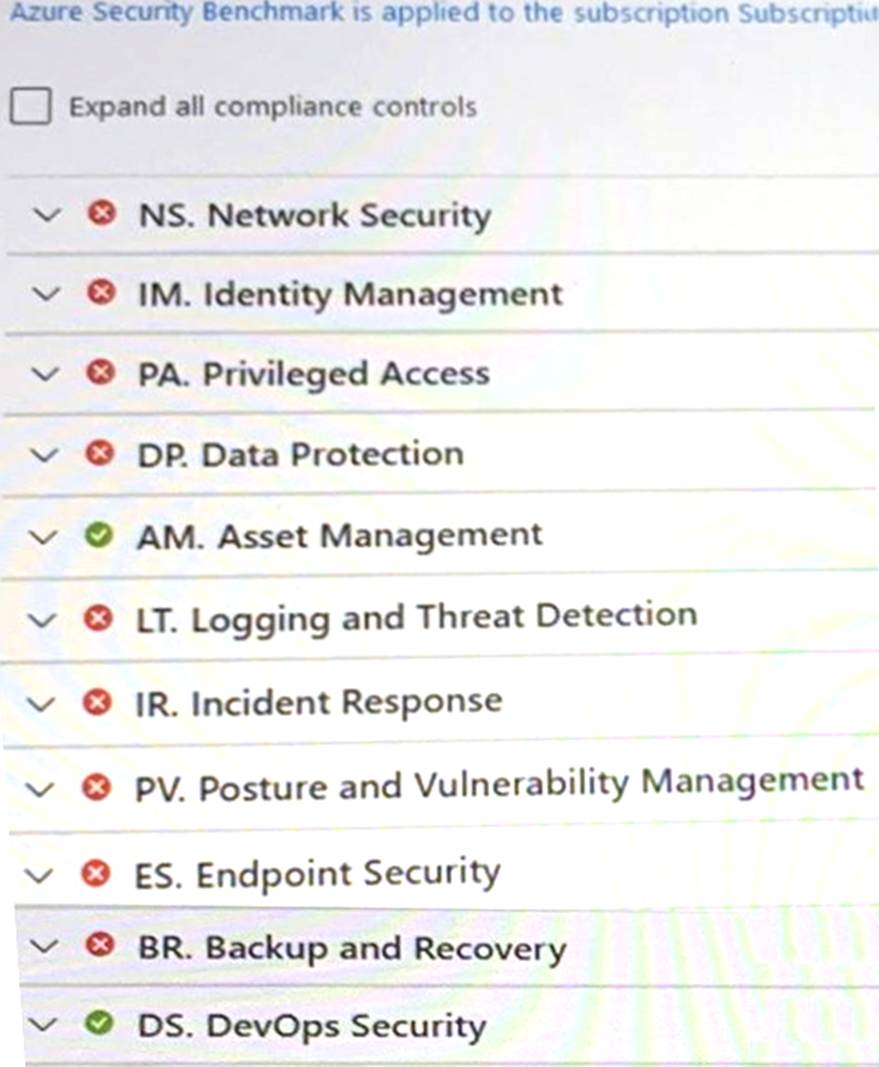
Task: Click the red failed icon beside Privileged Access
Action: click(98, 374)
